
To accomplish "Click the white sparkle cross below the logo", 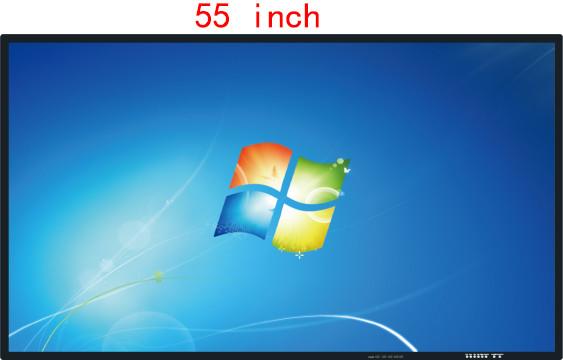I will pyautogui.click(x=299, y=255).
